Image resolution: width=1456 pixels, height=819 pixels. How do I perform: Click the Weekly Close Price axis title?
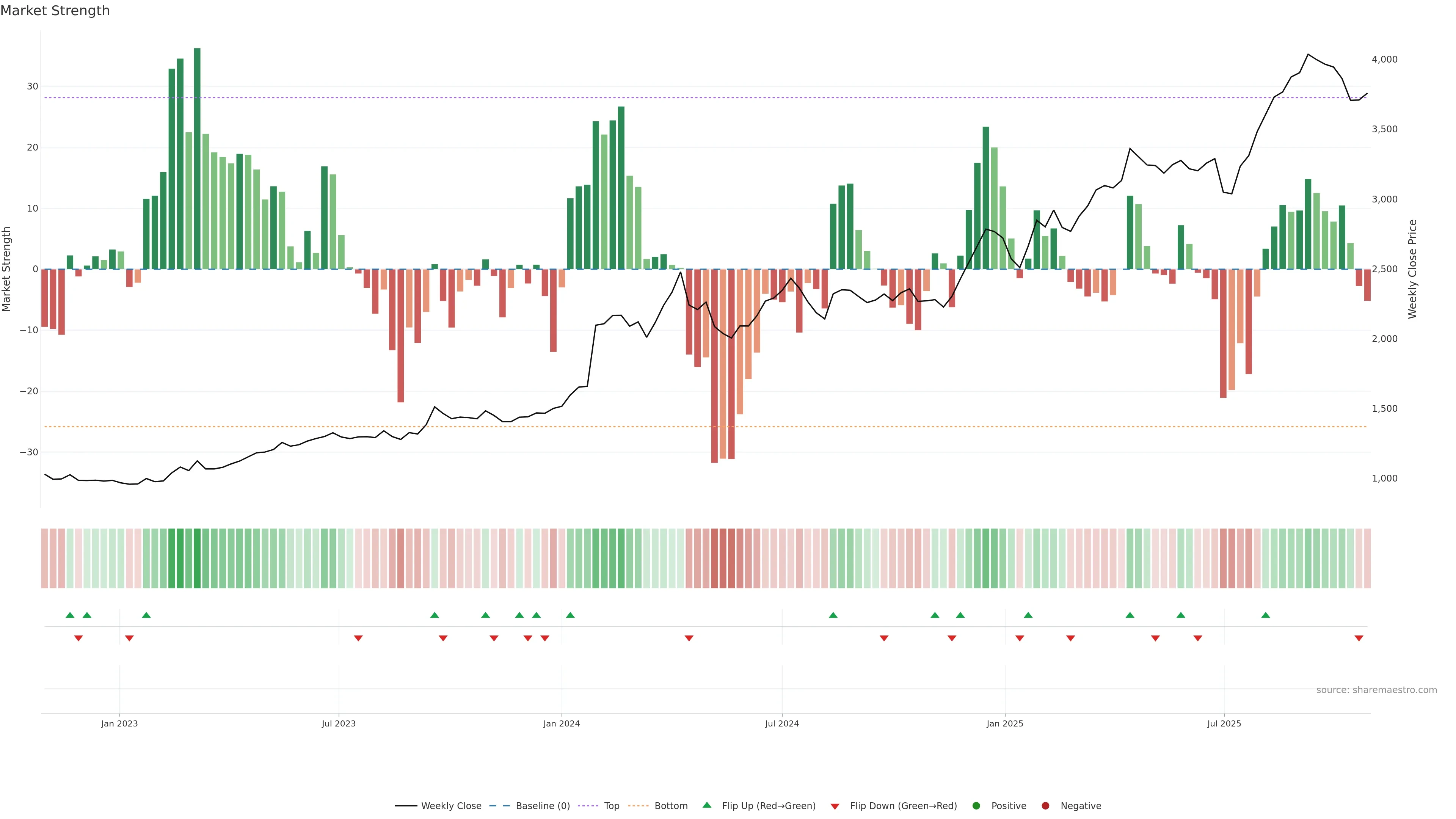point(1412,269)
